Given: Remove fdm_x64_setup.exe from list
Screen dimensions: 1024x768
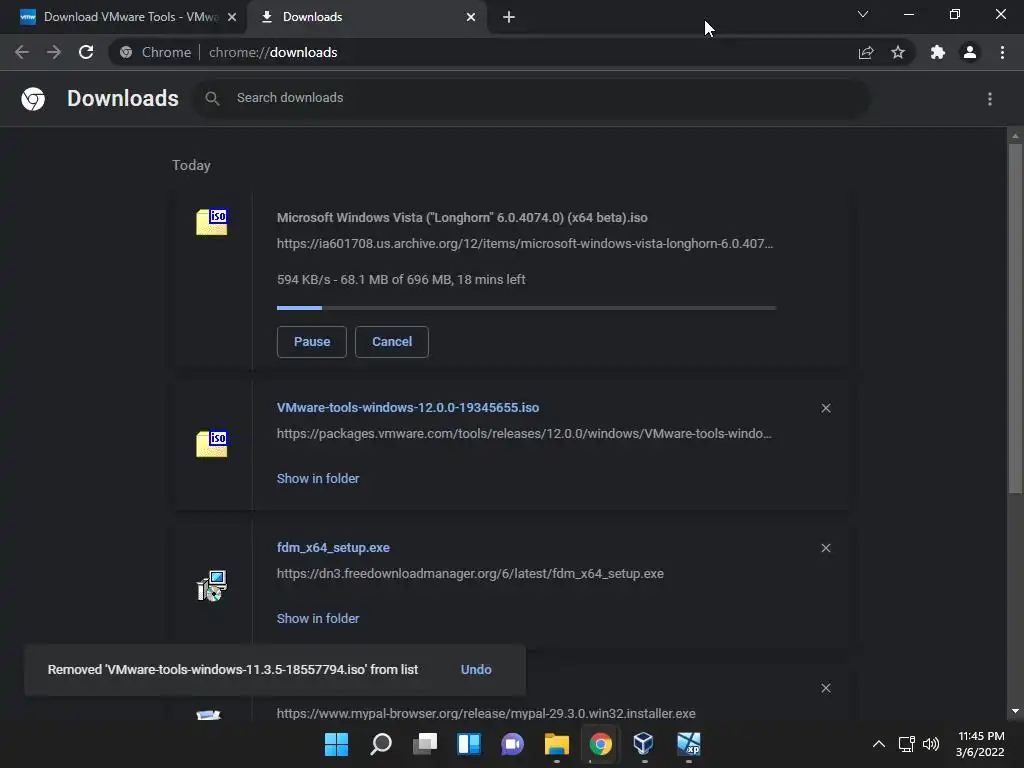Looking at the screenshot, I should point(826,548).
